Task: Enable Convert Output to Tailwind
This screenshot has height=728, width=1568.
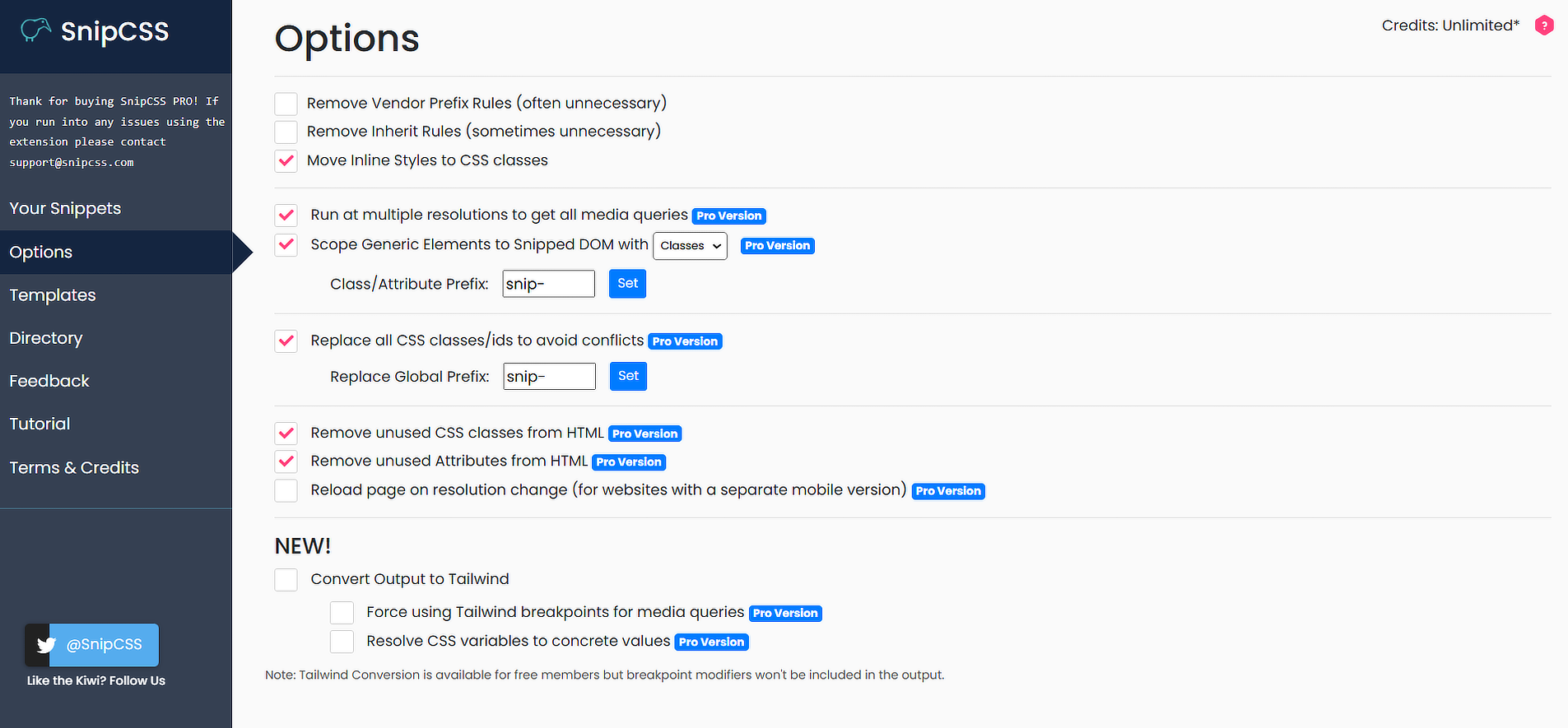Action: 286,579
